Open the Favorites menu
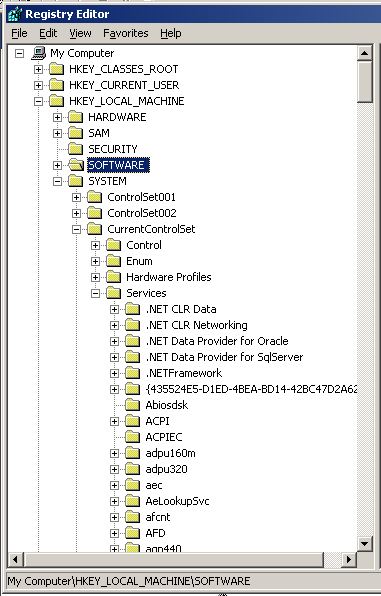381x596 pixels. 125,33
